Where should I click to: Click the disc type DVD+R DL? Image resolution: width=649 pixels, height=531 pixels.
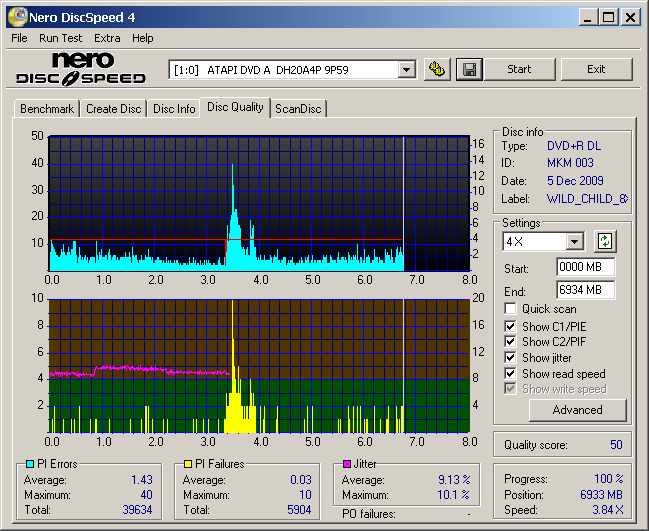tap(574, 146)
